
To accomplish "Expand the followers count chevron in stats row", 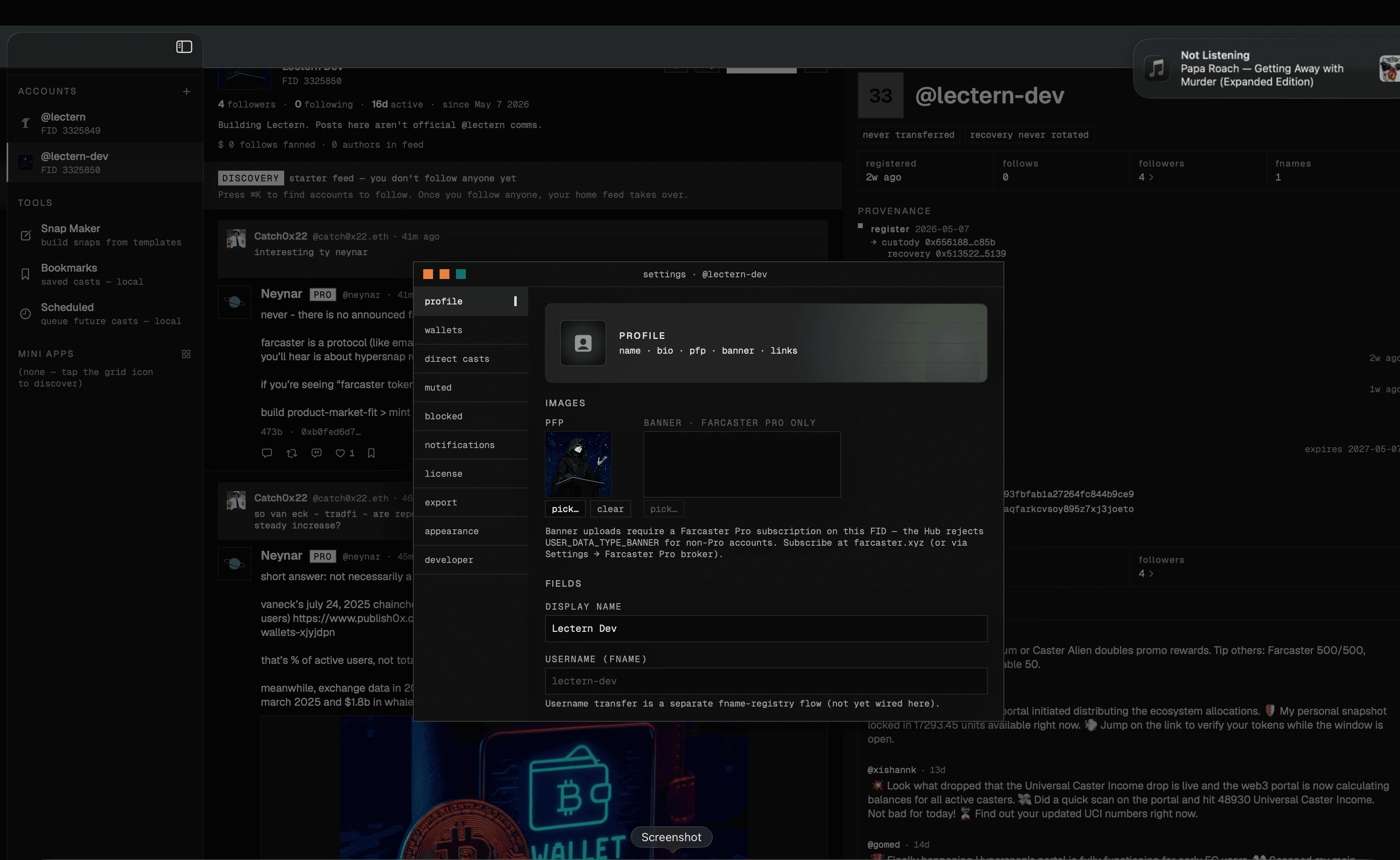I will click(1151, 178).
